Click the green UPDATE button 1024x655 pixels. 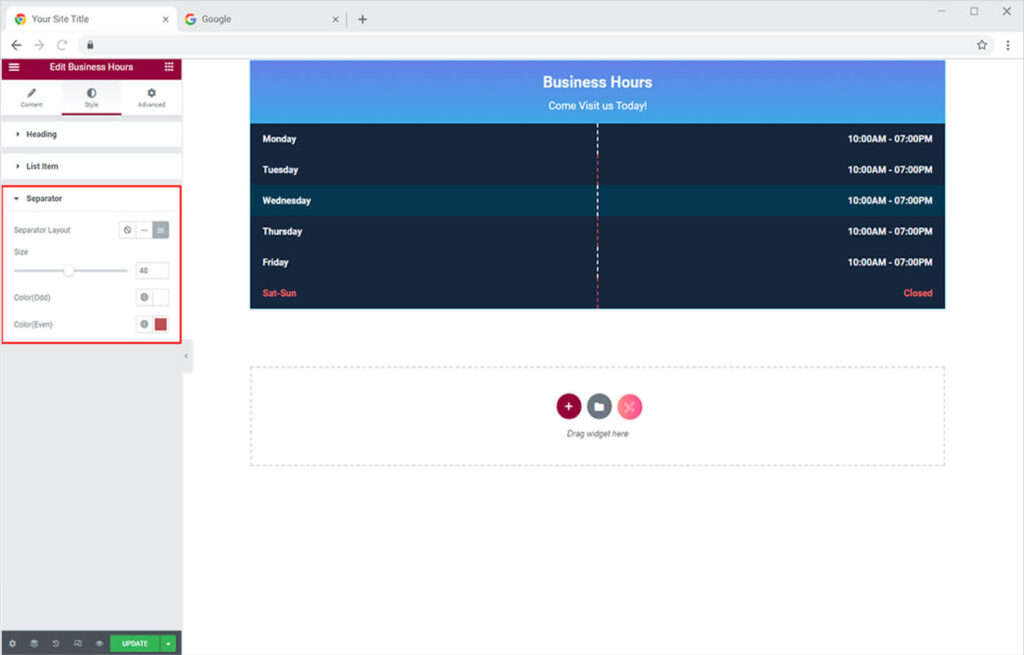134,644
